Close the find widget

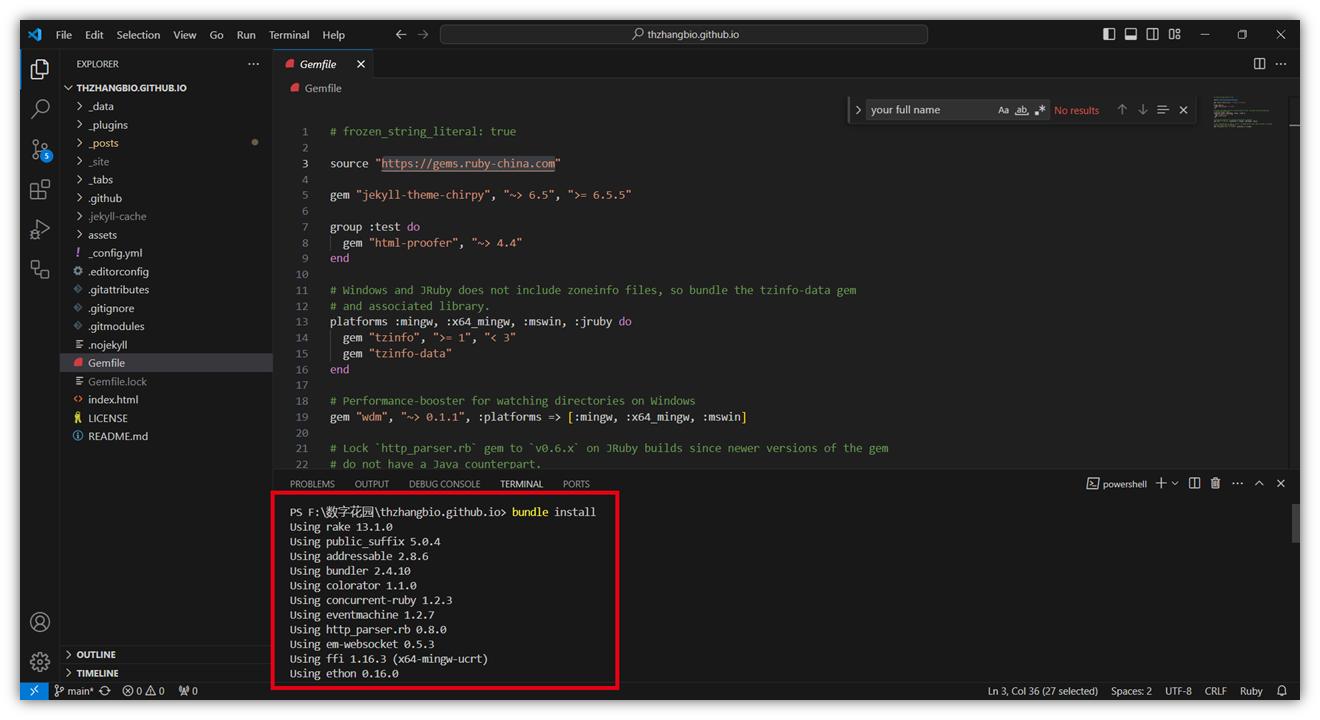[1184, 110]
